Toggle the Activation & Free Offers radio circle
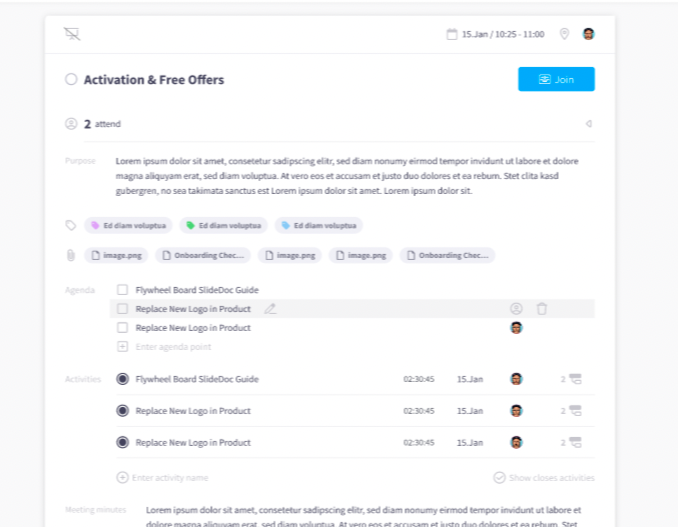Screen dimensions: 678x527 click(71, 80)
